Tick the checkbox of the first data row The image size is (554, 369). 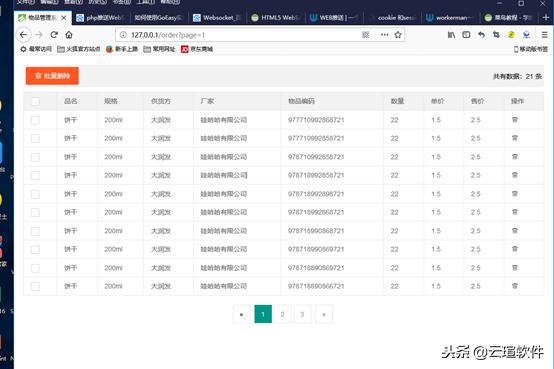click(x=35, y=120)
